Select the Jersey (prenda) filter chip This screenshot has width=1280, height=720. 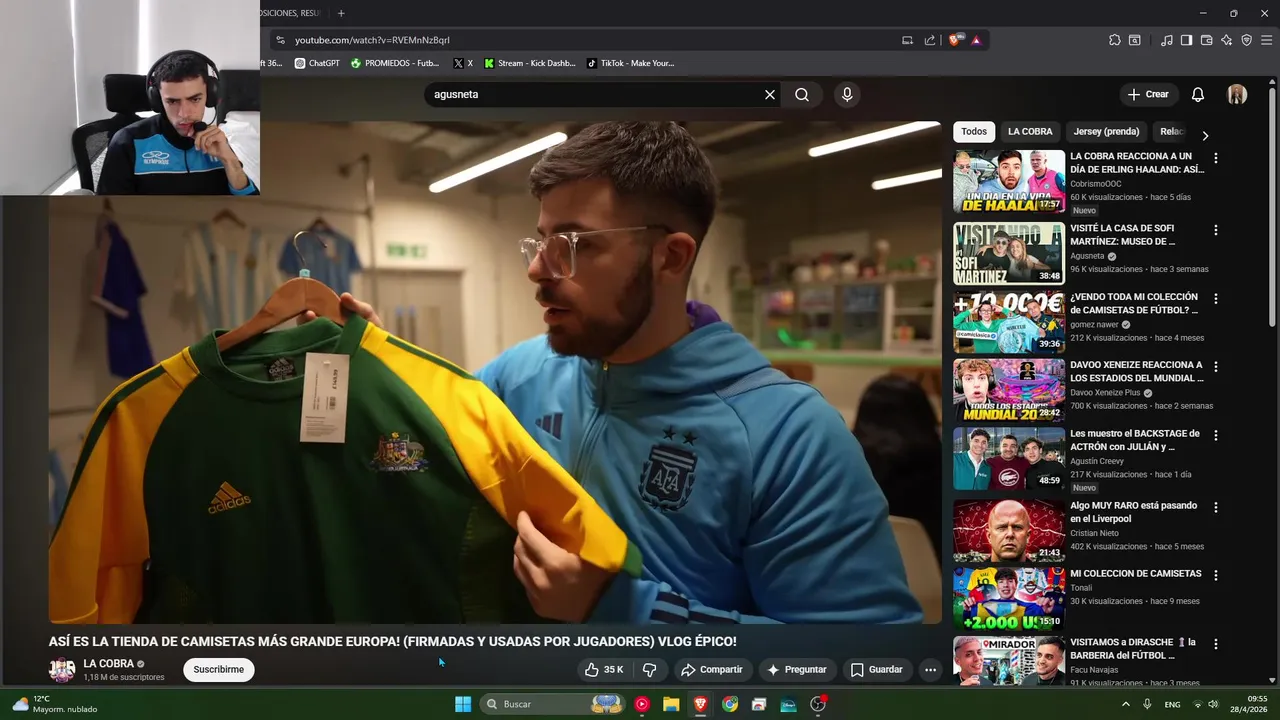click(x=1106, y=132)
